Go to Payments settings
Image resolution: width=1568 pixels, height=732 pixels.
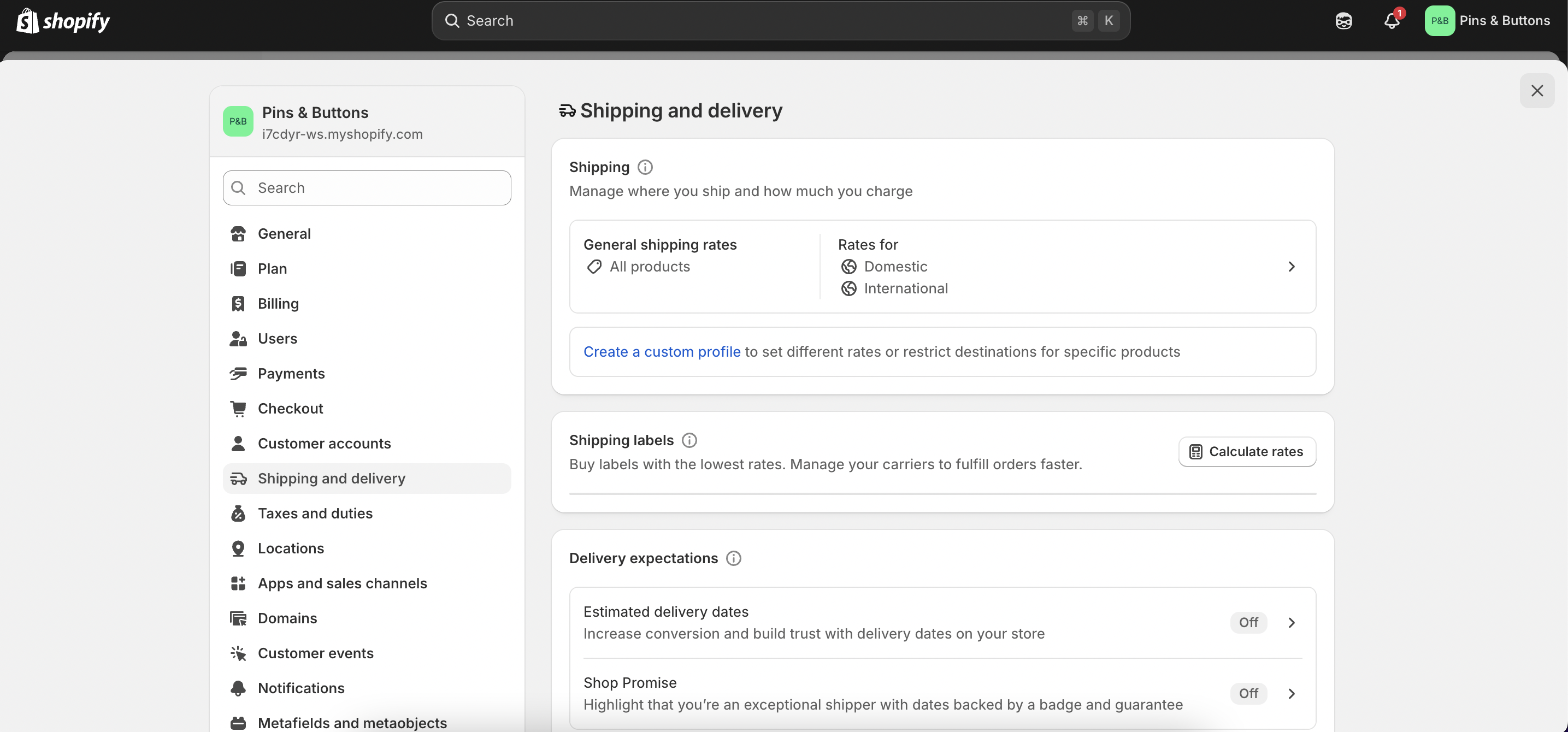[291, 374]
